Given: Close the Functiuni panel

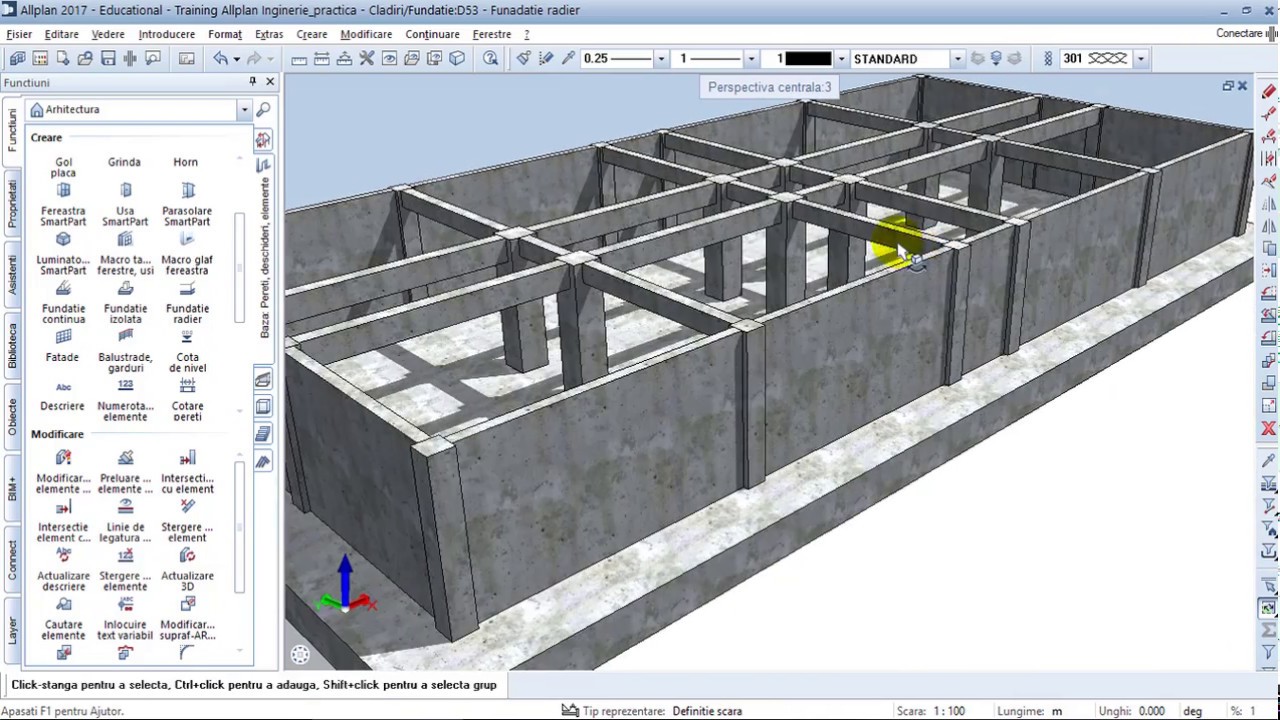Looking at the screenshot, I should click(269, 82).
